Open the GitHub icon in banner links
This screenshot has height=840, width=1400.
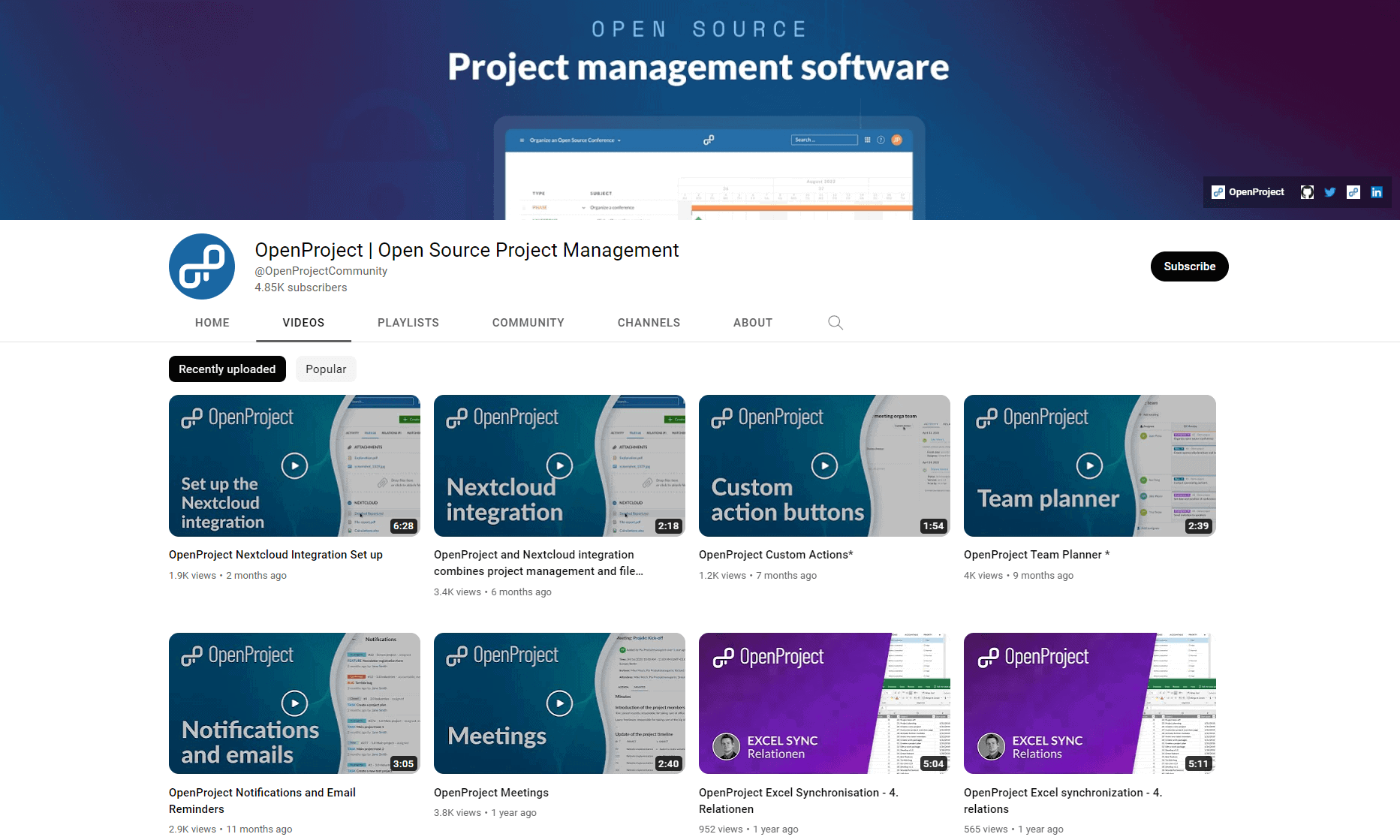coord(1307,192)
